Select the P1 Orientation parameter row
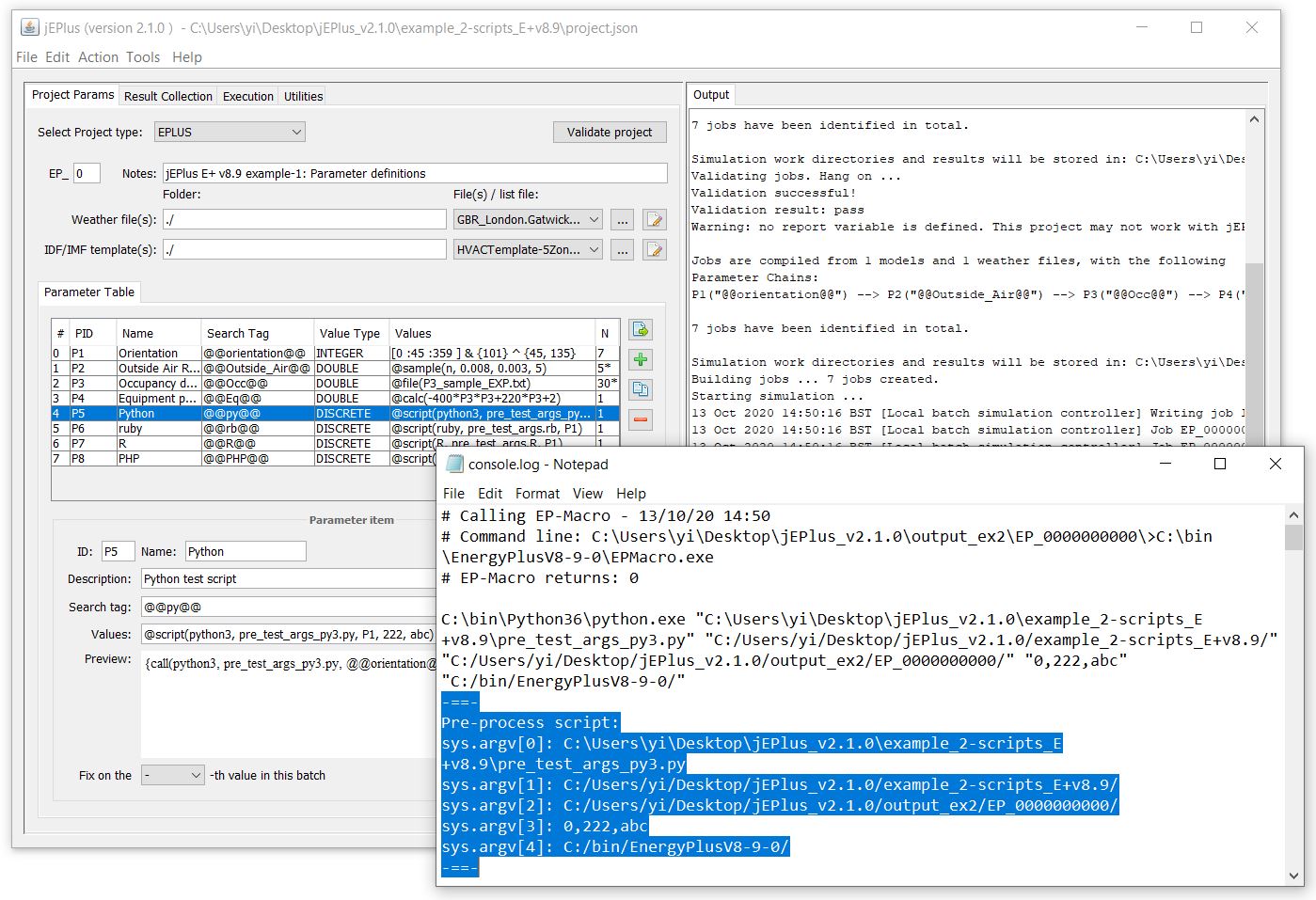1316x900 pixels. point(335,354)
